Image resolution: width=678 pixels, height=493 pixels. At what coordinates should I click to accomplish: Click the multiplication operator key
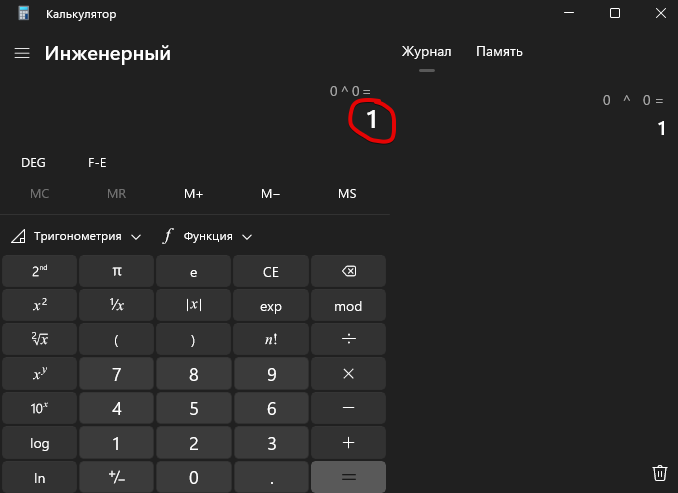[x=349, y=375]
